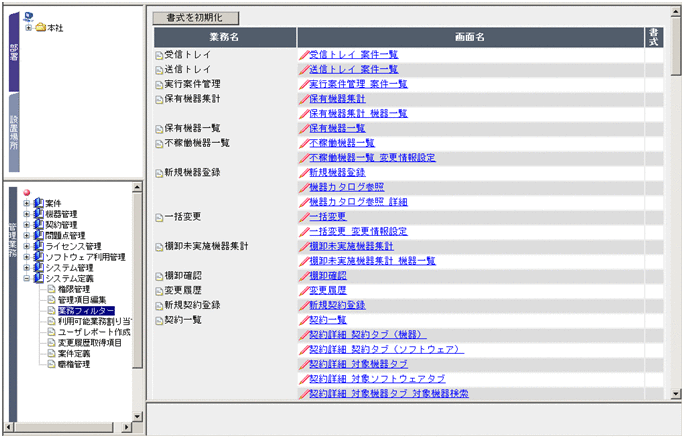Expand the ライセンス管理 tree node

27,246
